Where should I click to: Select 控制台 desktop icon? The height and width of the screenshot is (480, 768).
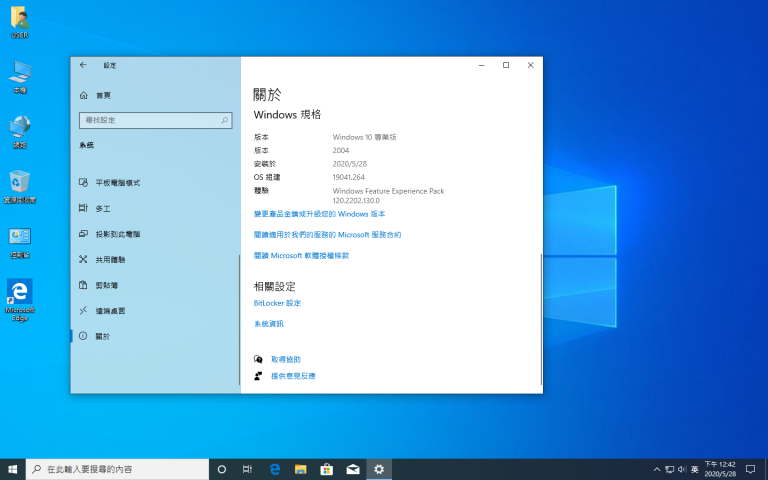coord(20,242)
